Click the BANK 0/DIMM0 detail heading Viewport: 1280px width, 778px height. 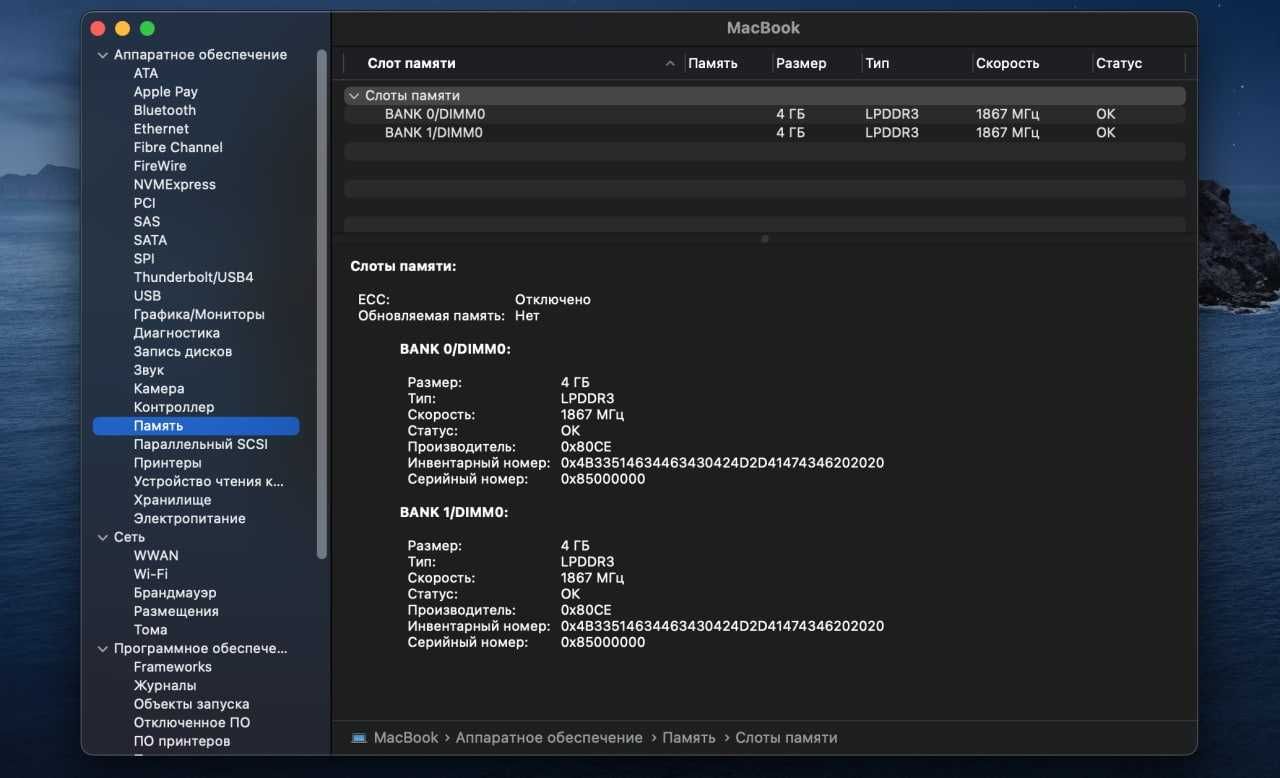pos(455,350)
